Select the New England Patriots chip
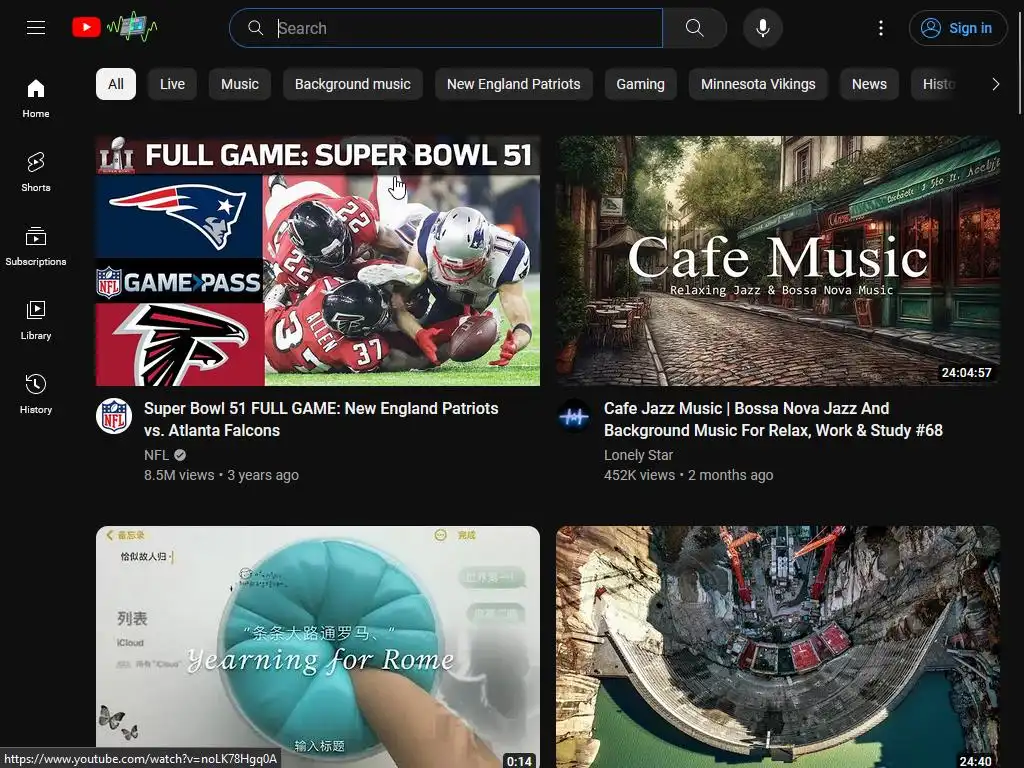This screenshot has width=1024, height=768. (513, 84)
